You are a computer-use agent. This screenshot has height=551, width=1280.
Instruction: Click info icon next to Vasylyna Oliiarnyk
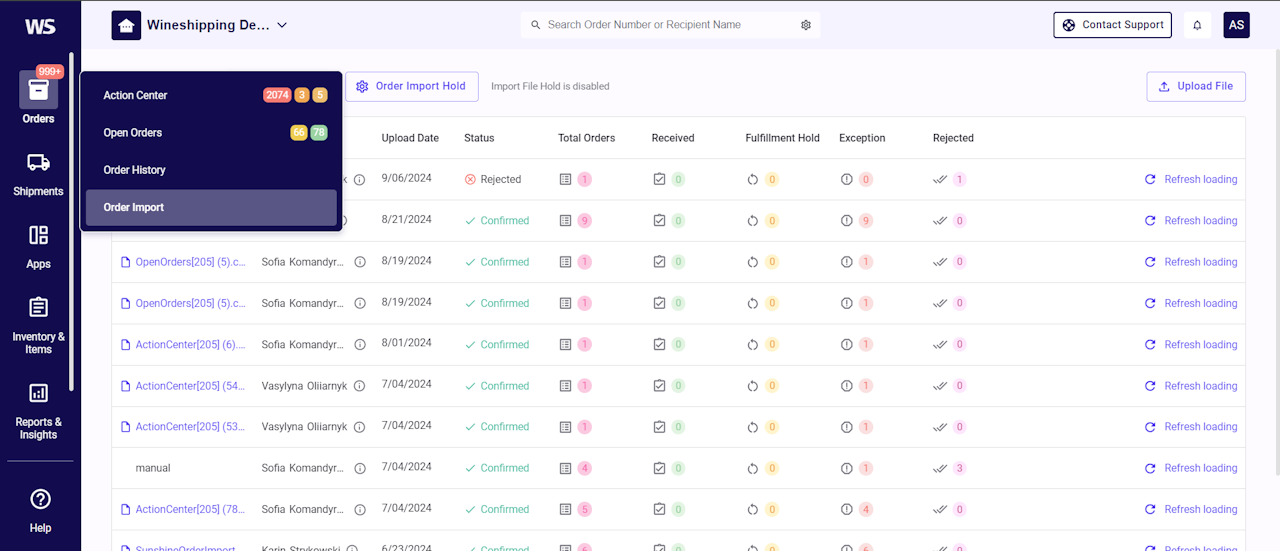[359, 385]
